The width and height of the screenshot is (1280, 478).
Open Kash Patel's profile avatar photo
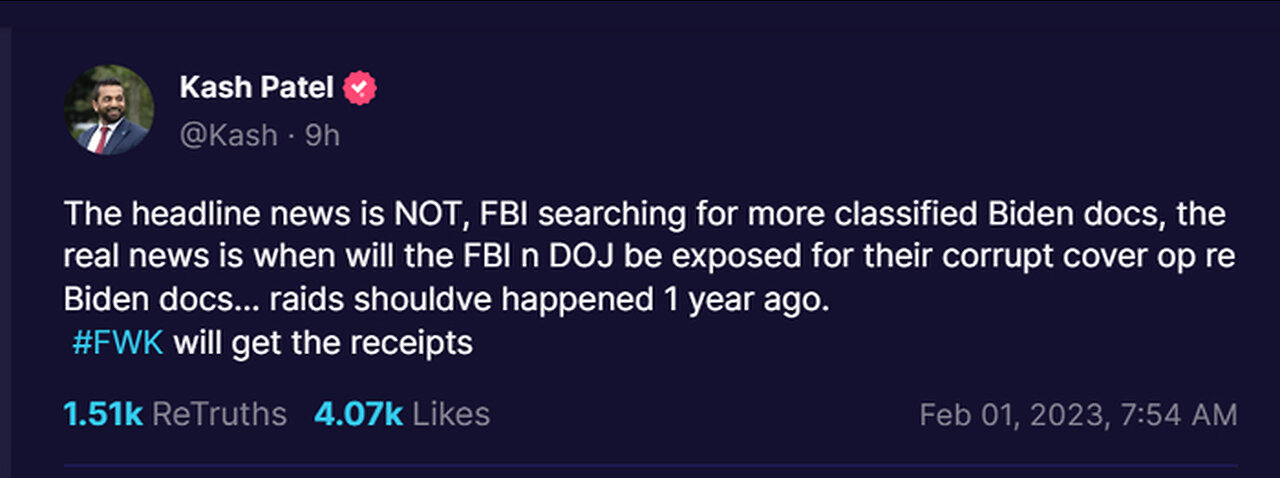[x=109, y=110]
